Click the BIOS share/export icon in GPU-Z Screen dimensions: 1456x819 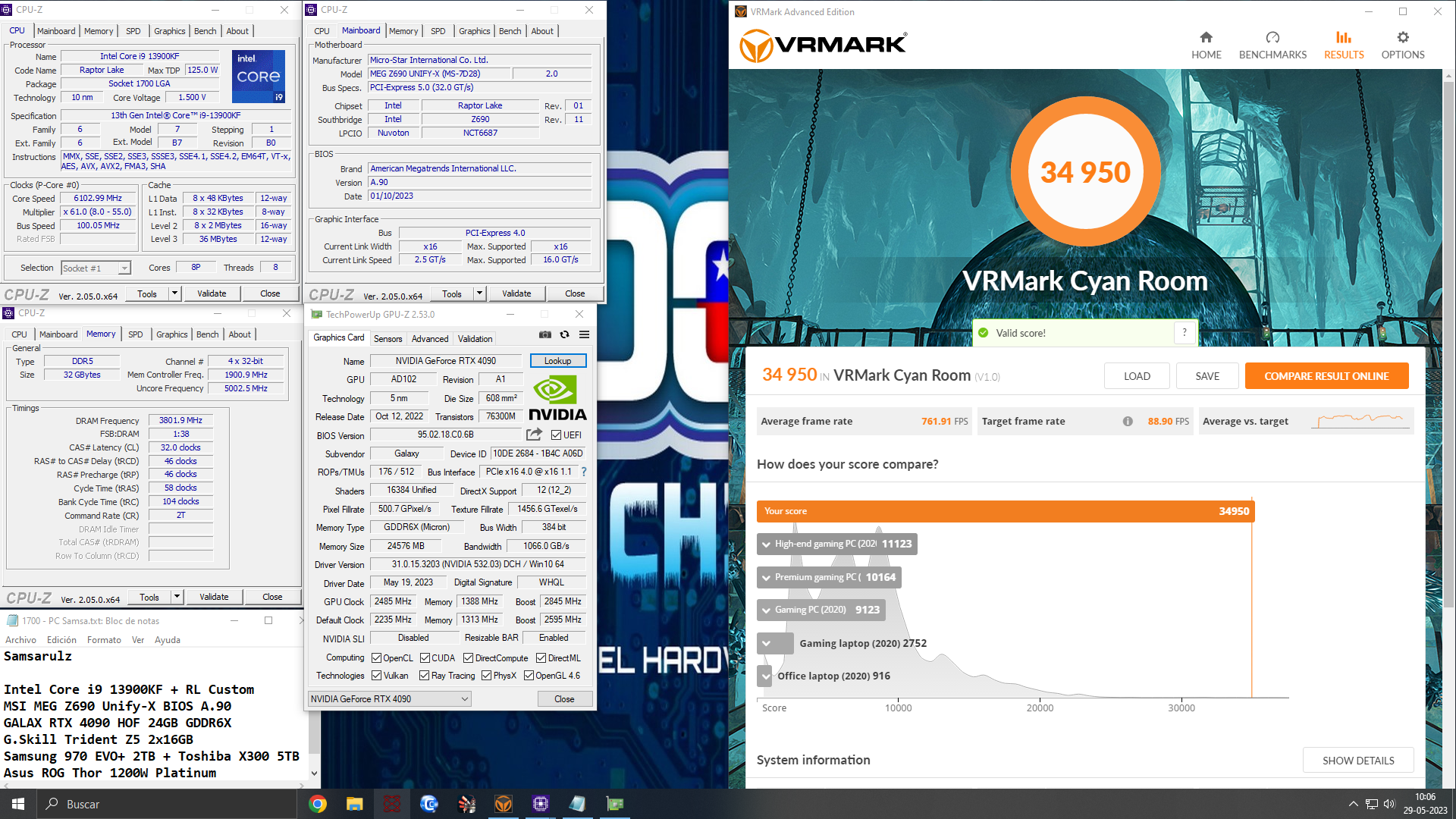coord(534,435)
